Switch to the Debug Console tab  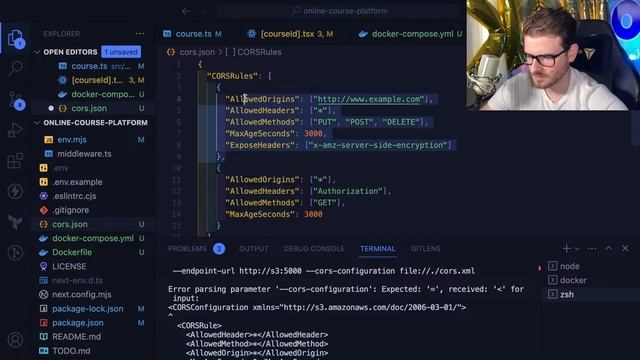pos(314,249)
